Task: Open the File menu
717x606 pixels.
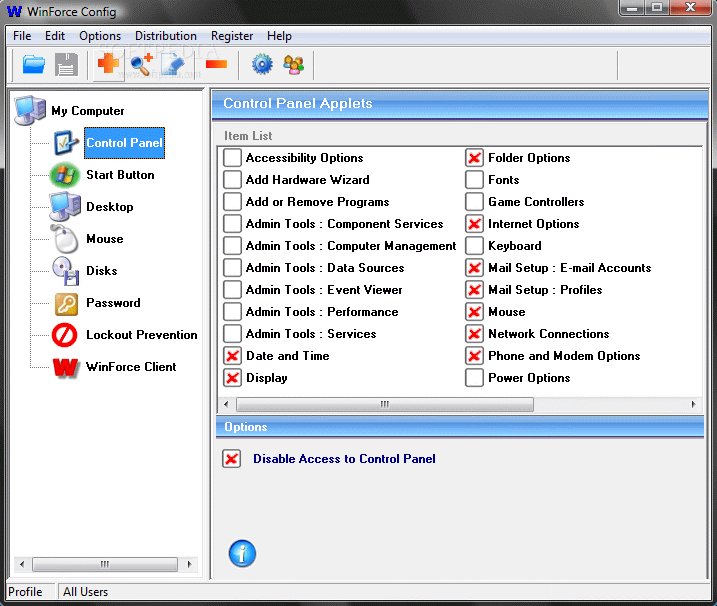Action: [22, 36]
